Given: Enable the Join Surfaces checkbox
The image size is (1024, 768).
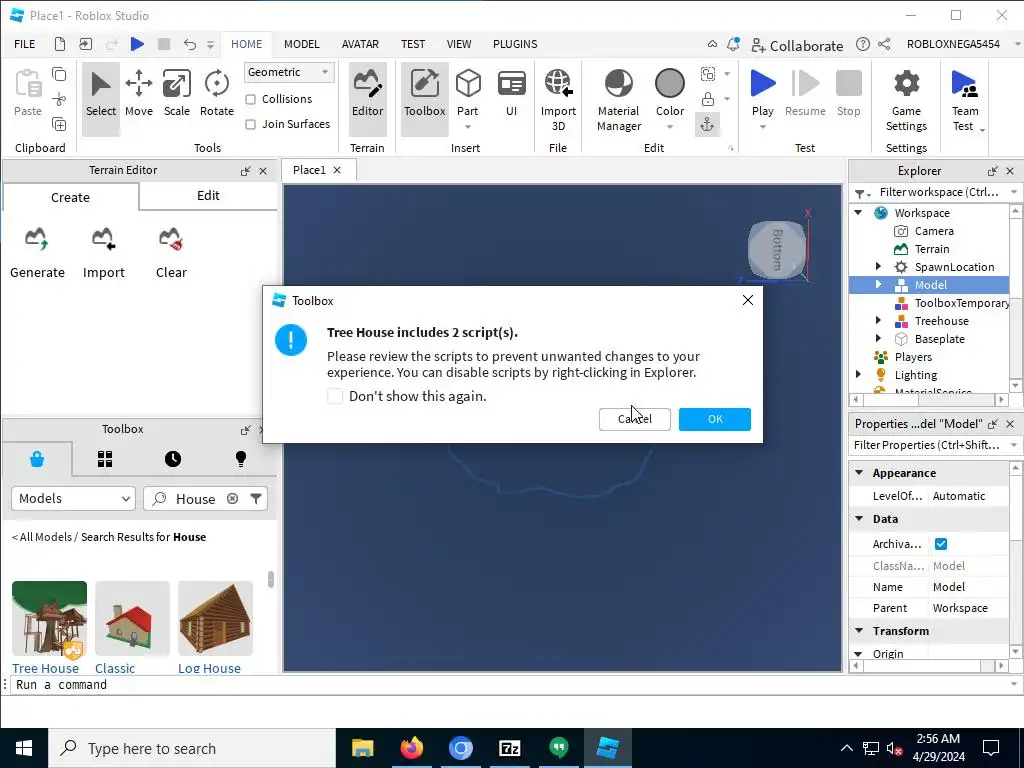Looking at the screenshot, I should [250, 124].
